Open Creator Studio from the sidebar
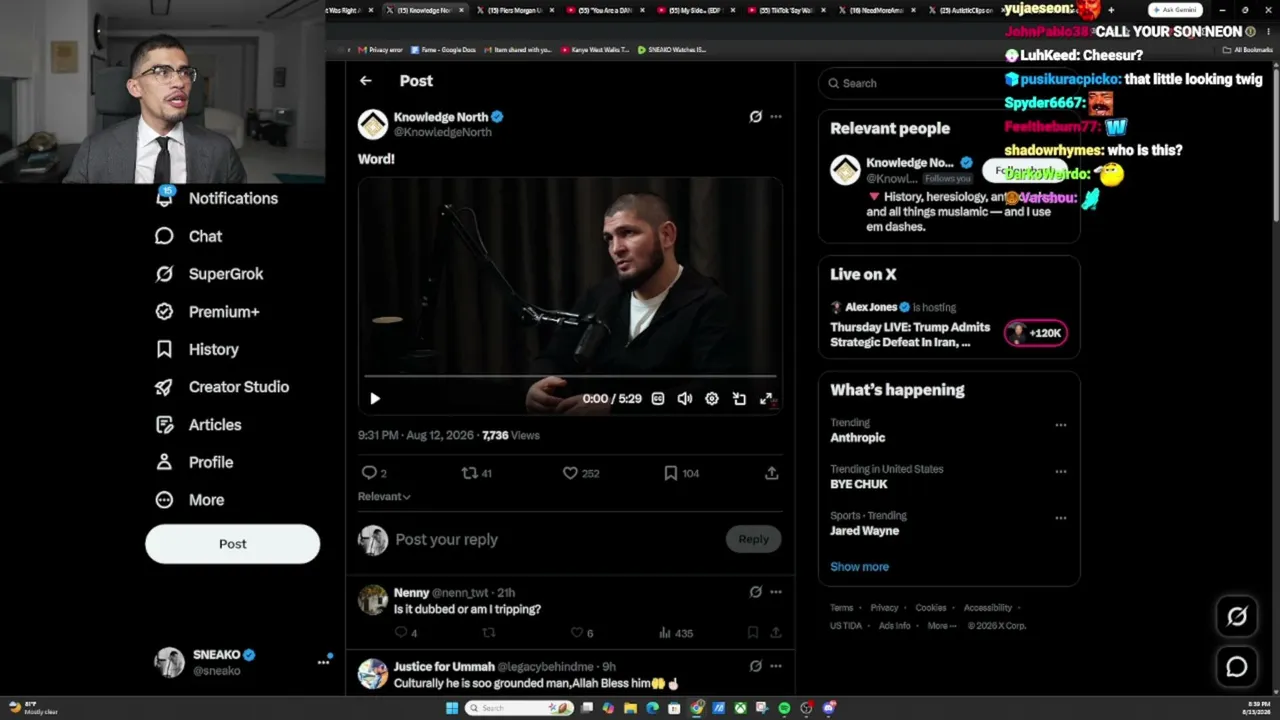 [222, 387]
